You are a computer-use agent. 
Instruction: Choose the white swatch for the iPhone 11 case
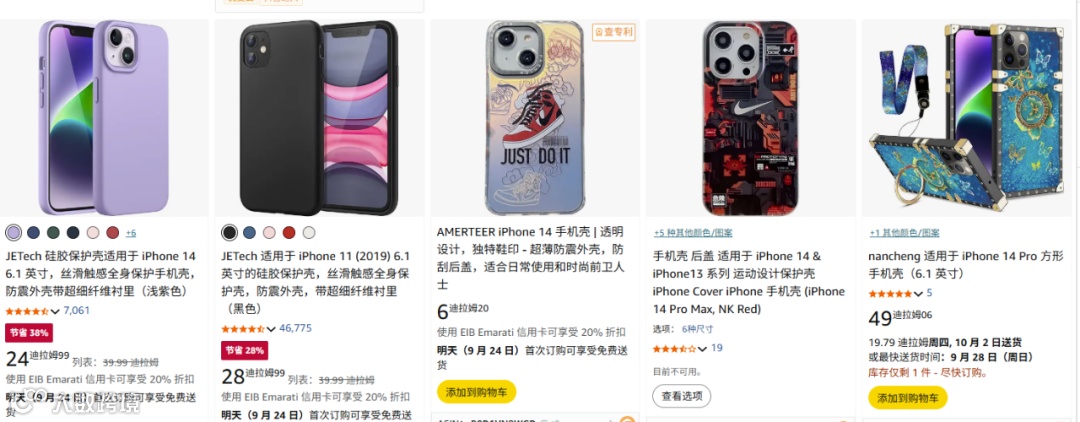click(309, 233)
